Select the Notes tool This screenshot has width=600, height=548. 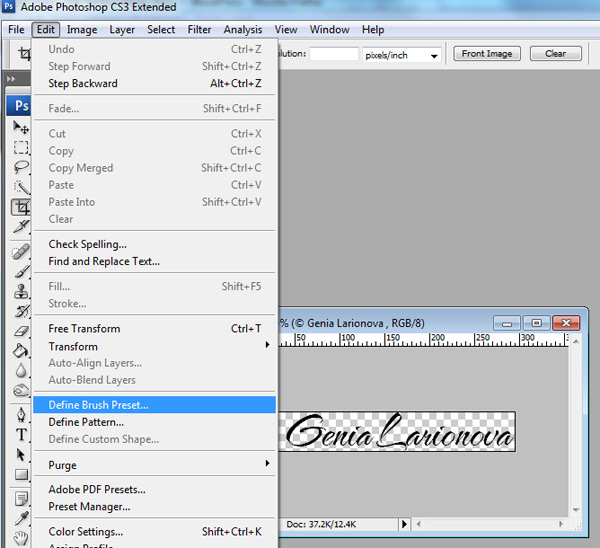pyautogui.click(x=21, y=499)
